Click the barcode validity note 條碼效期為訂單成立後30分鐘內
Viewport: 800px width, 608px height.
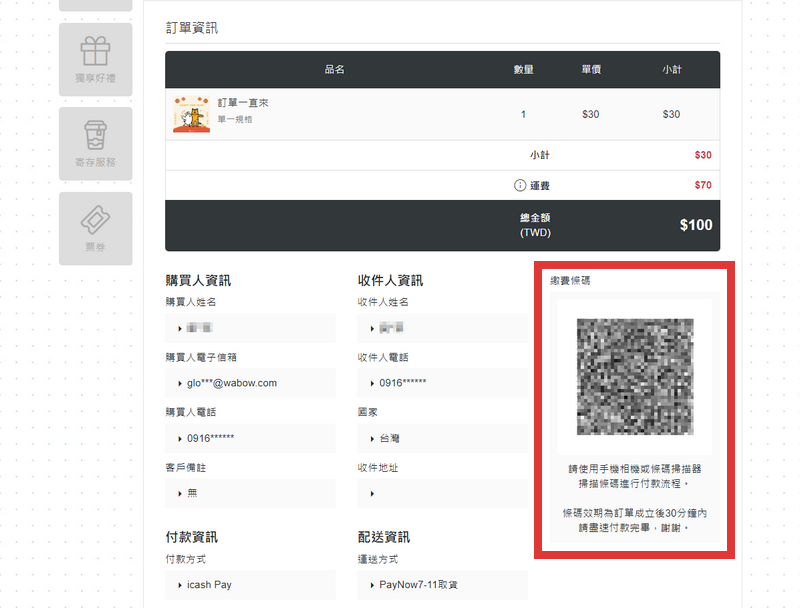[635, 513]
